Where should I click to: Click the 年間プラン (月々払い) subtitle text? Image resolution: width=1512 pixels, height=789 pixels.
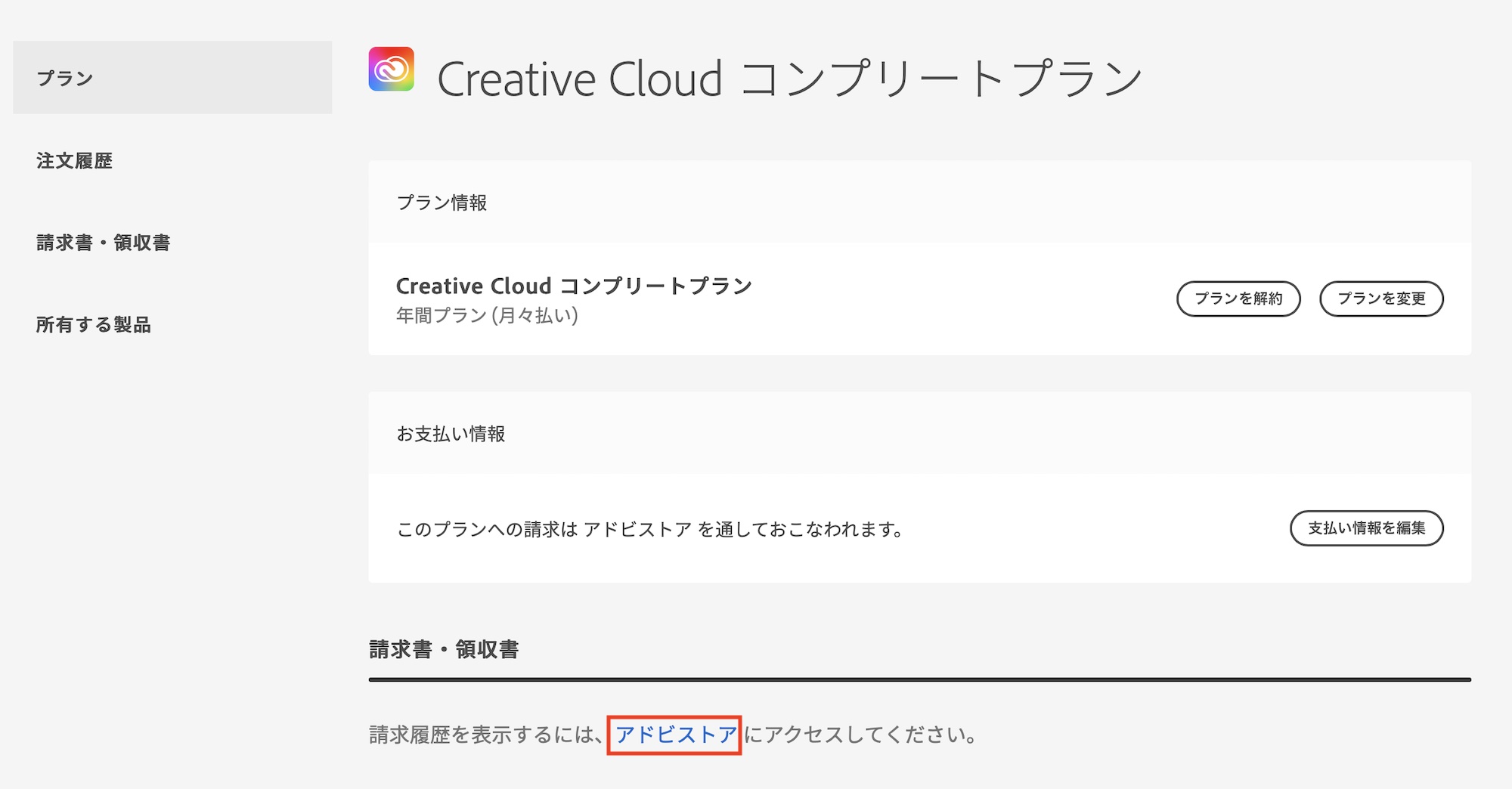(x=487, y=315)
